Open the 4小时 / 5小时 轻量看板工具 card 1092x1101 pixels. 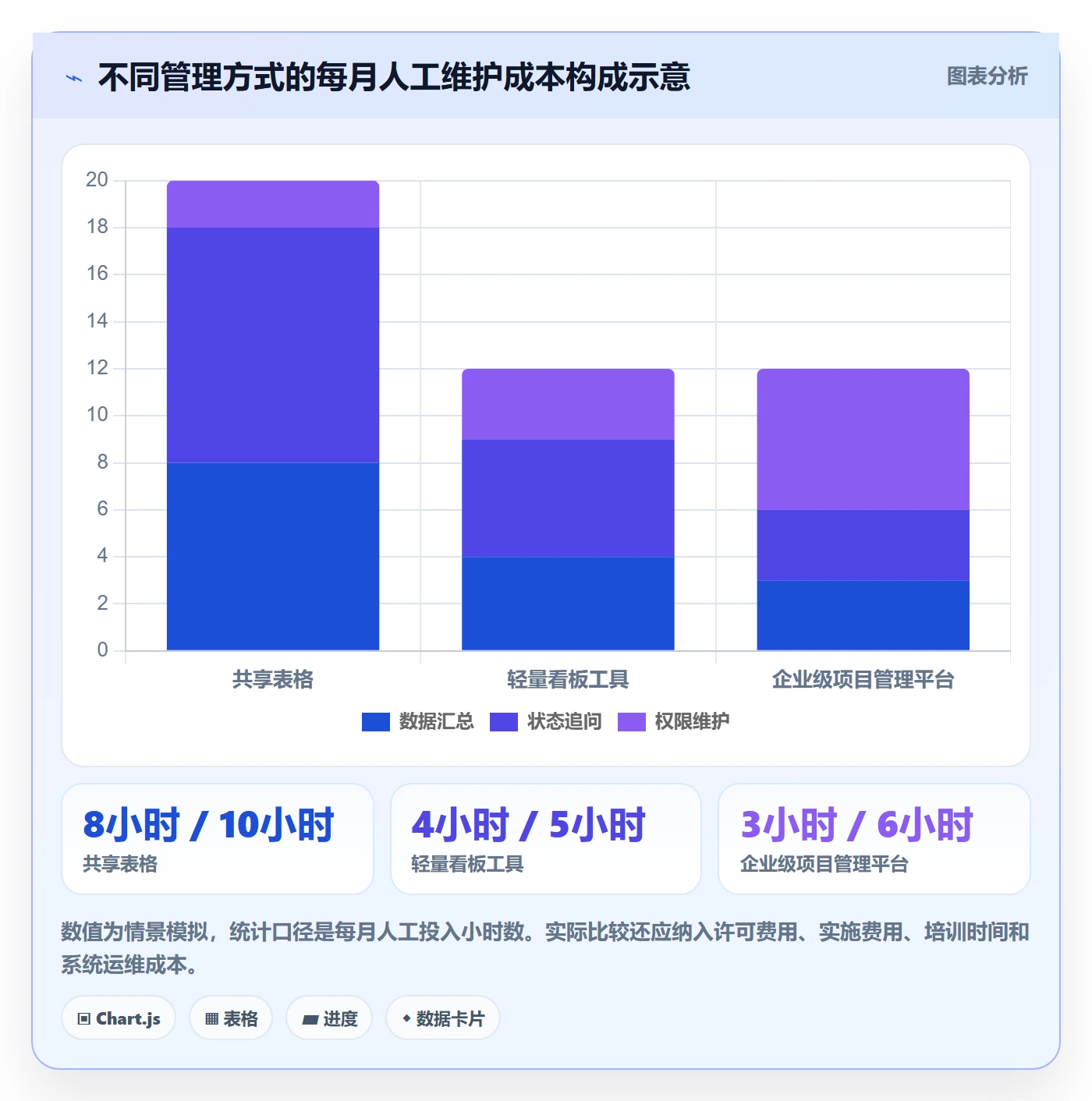(546, 839)
